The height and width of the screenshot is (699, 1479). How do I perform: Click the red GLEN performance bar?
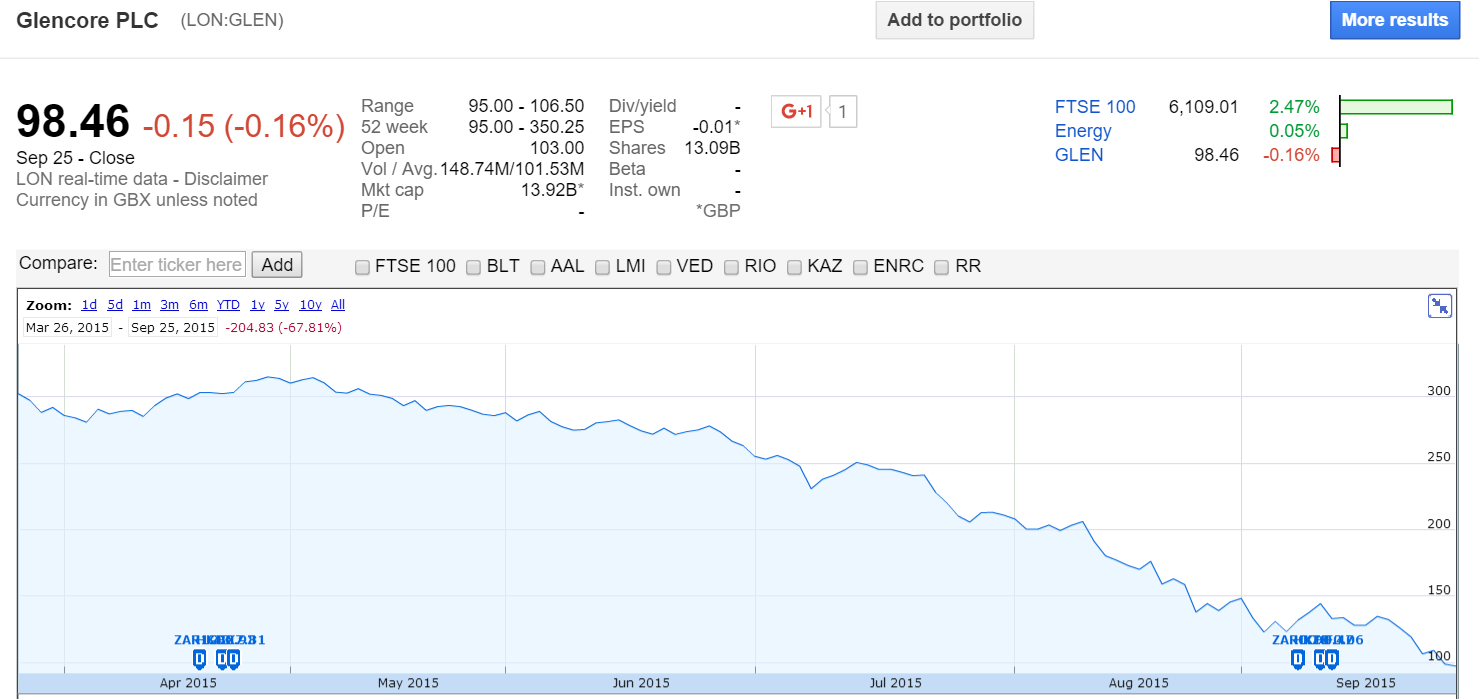coord(1335,155)
